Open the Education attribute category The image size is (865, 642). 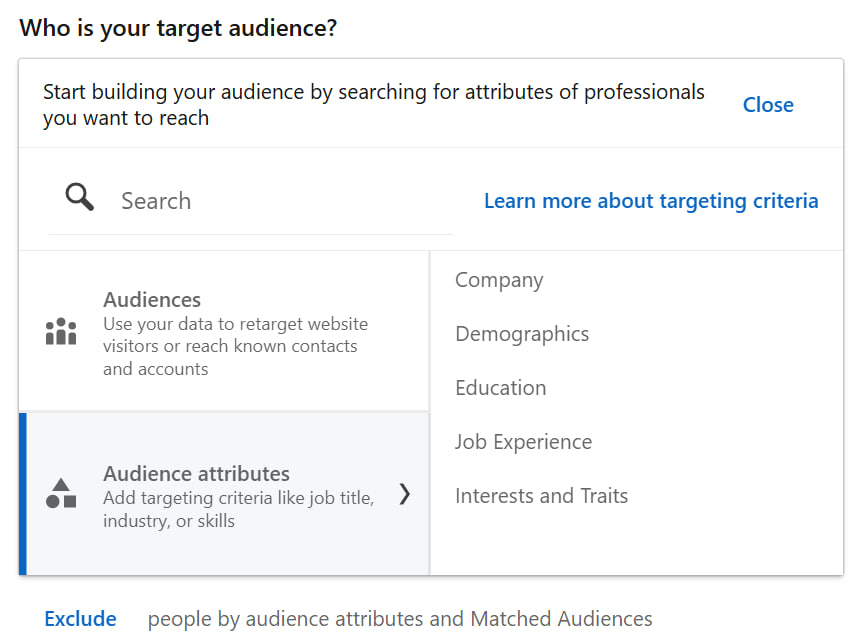point(500,388)
